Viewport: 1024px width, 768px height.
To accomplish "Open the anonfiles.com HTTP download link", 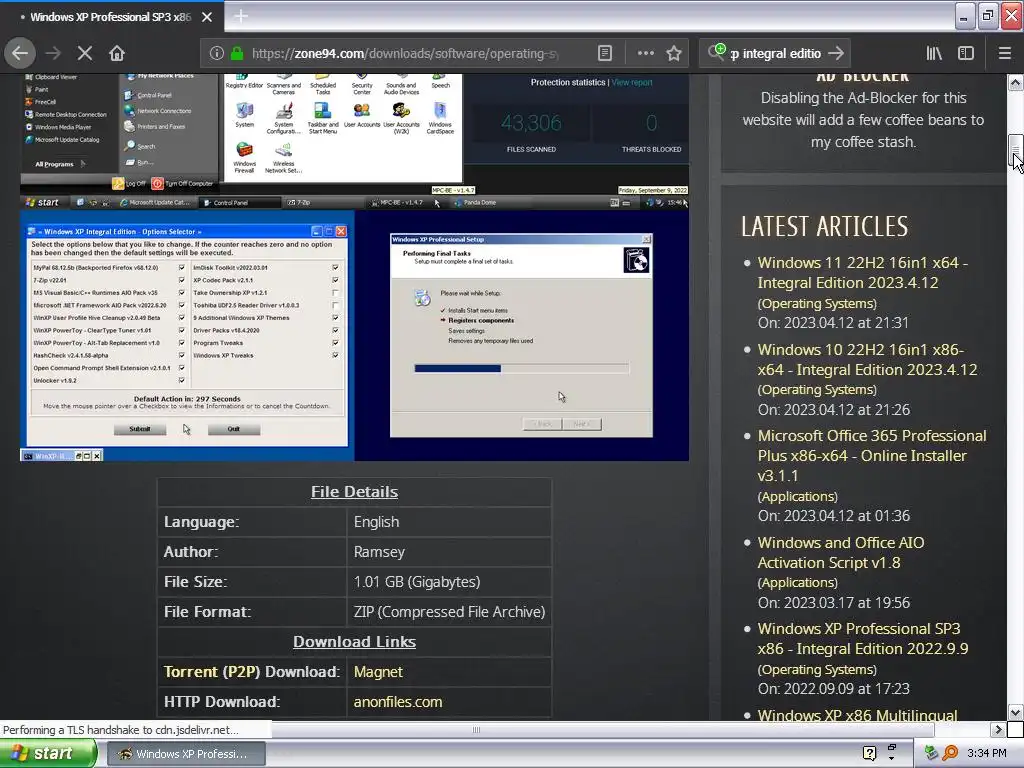I will (398, 702).
